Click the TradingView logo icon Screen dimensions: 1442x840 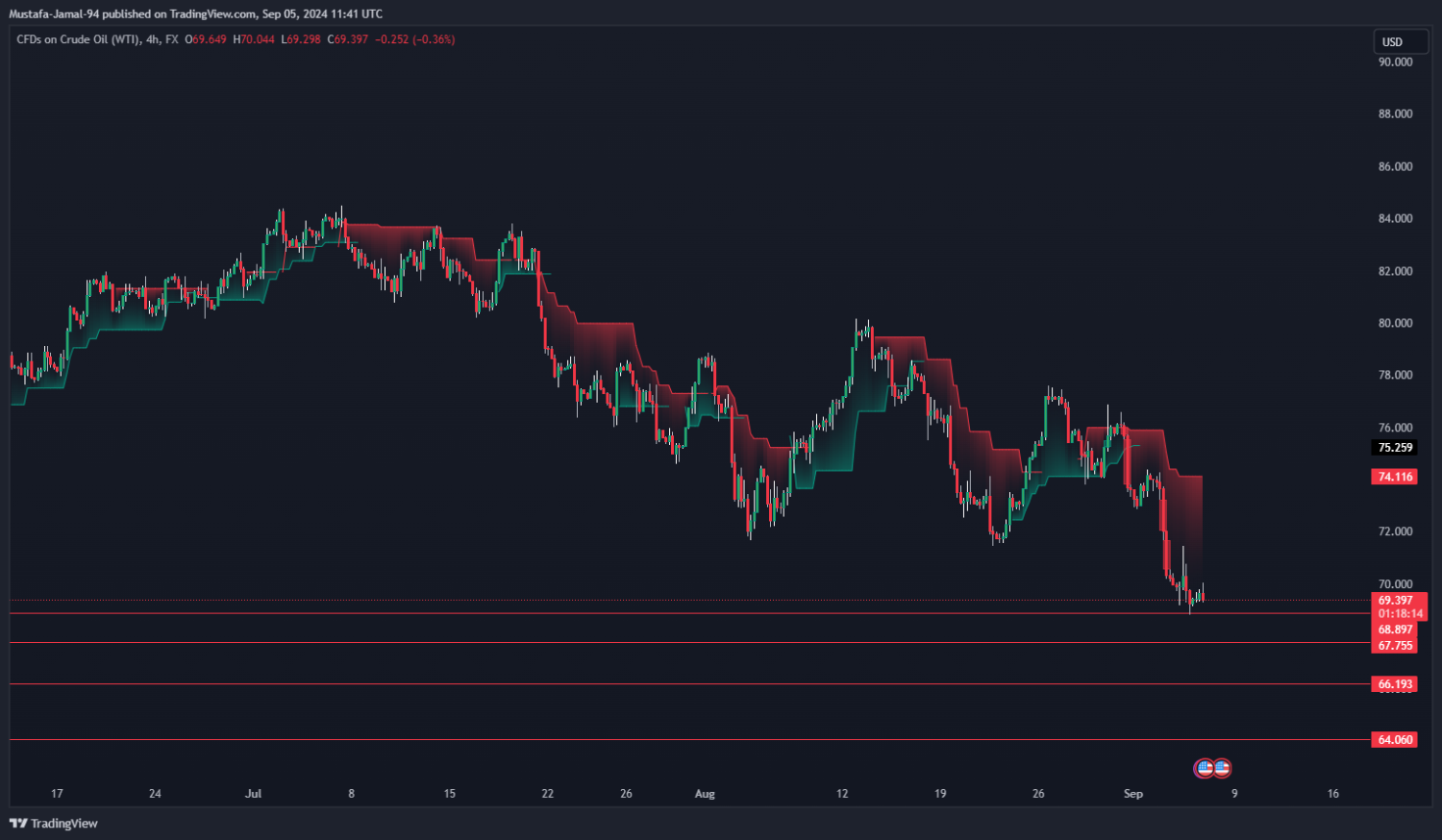click(17, 824)
